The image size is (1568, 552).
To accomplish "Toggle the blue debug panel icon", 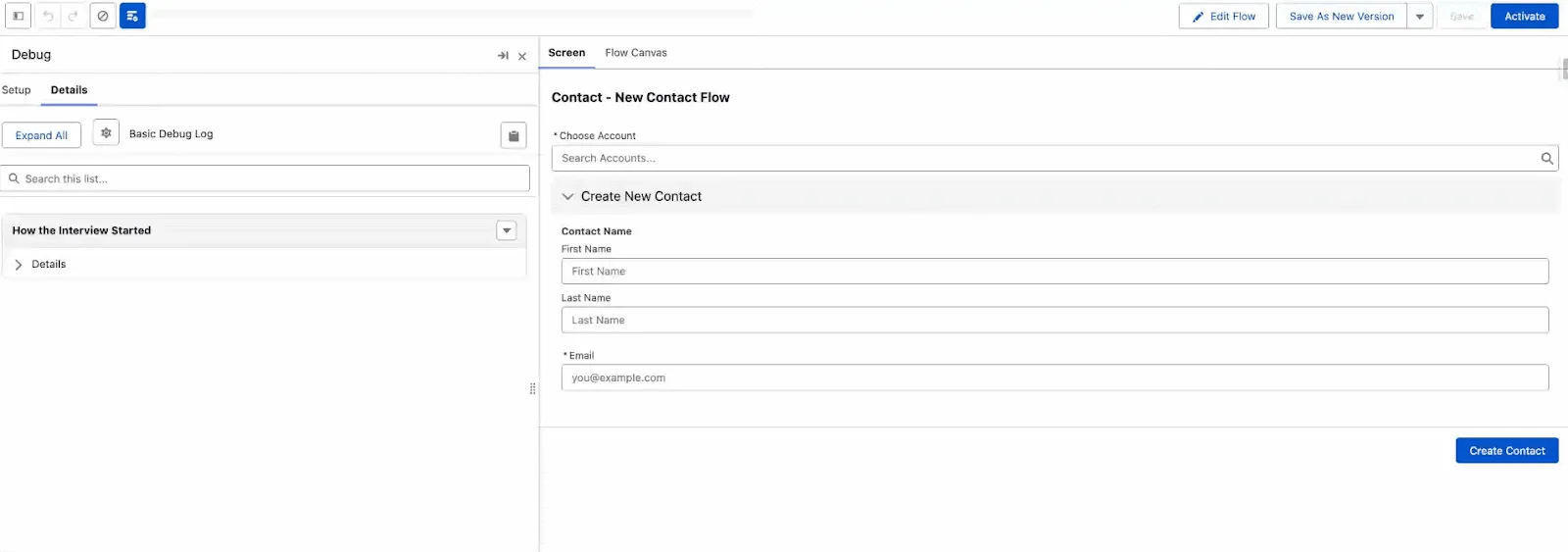I will click(x=132, y=16).
